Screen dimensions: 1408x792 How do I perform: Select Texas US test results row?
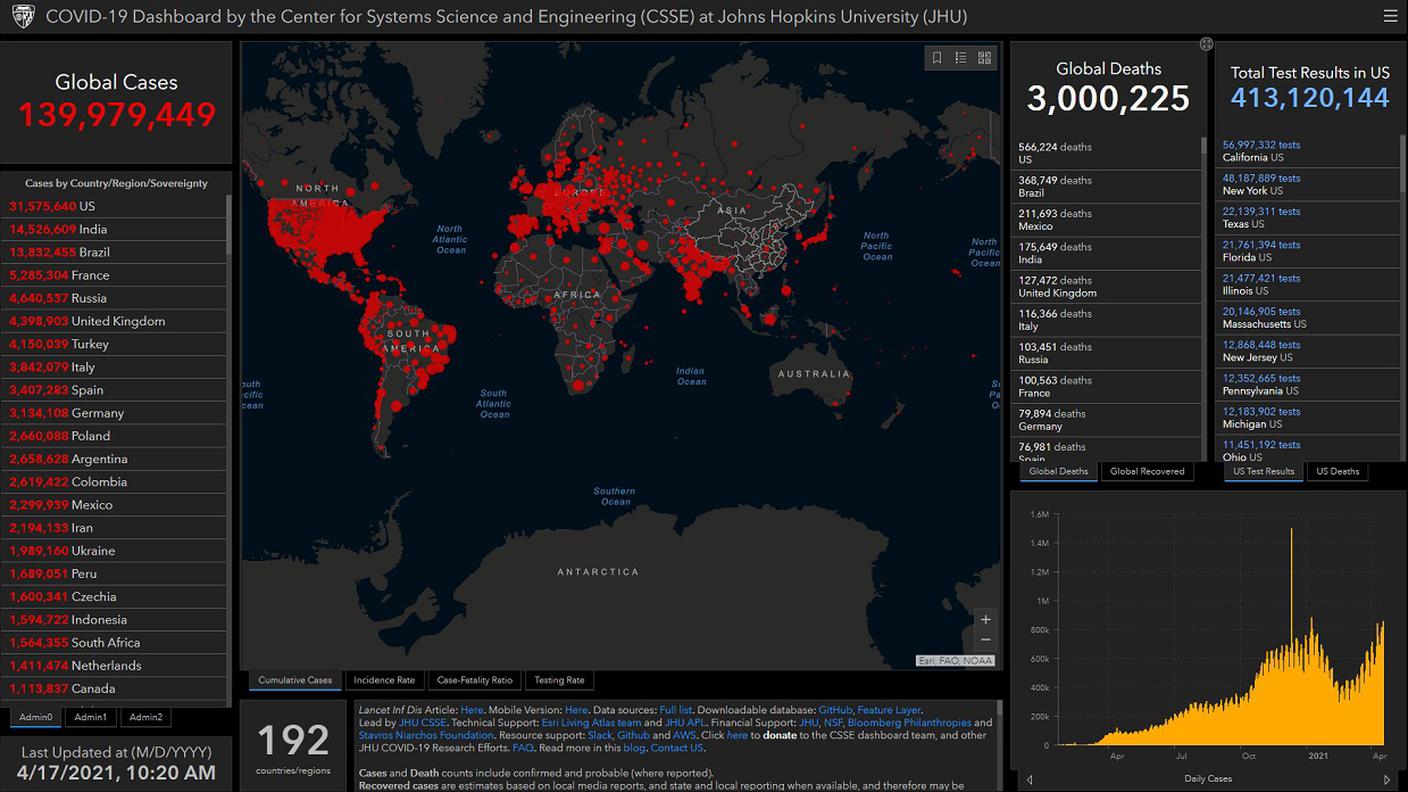click(x=1308, y=218)
